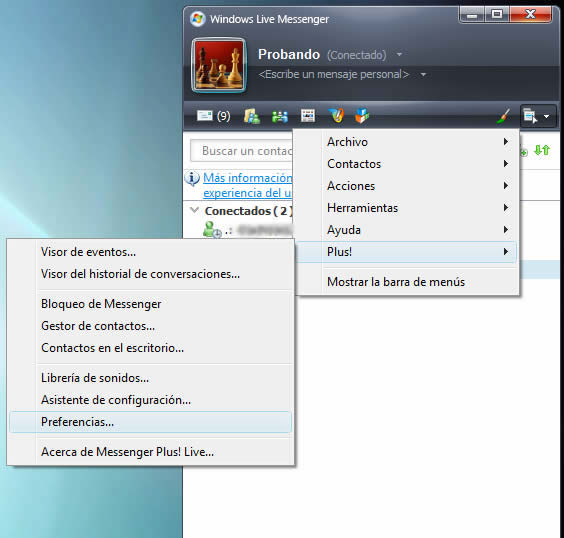
Task: Open Librería de sonidos...
Action: [x=150, y=378]
